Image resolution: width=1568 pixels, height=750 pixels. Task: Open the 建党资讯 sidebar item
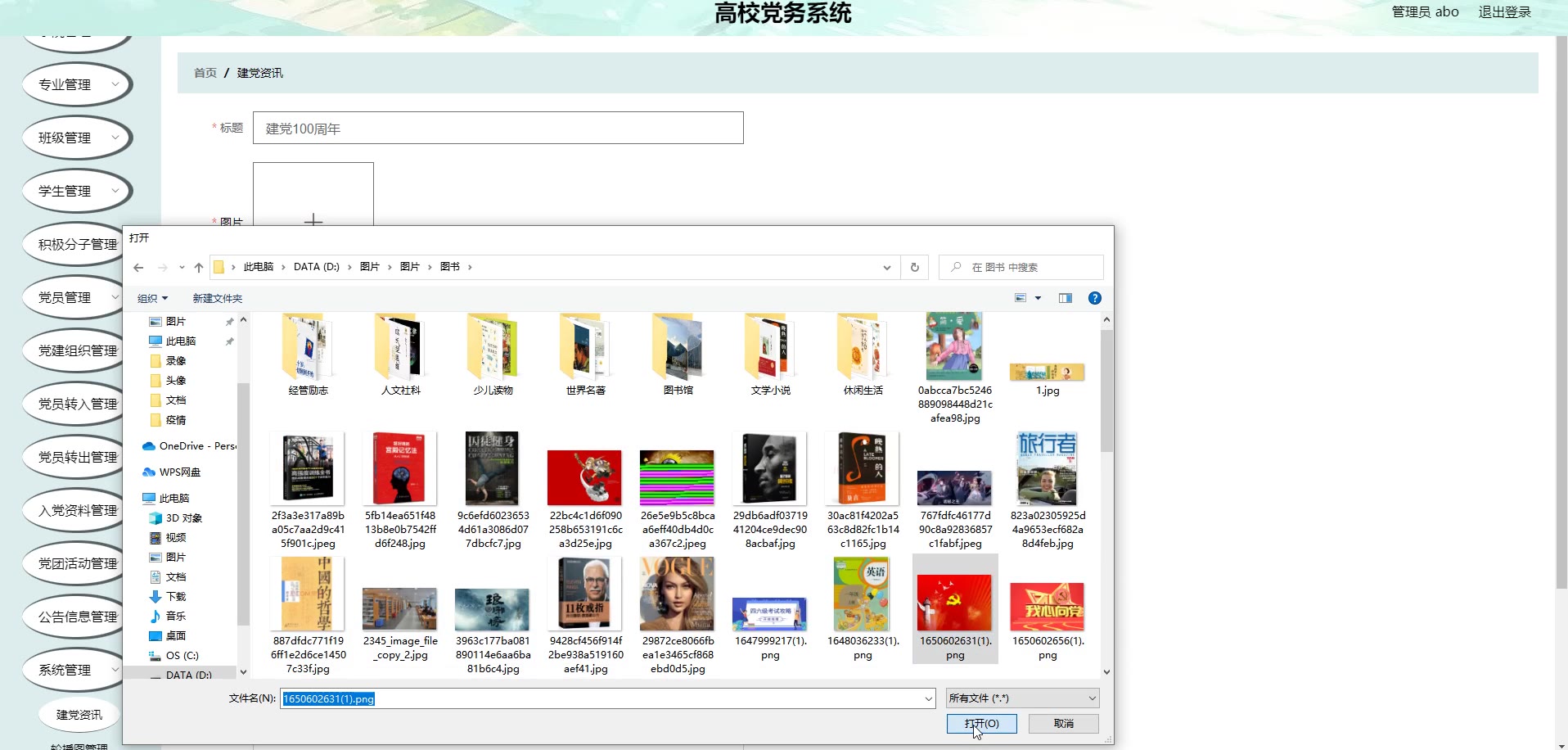point(79,715)
